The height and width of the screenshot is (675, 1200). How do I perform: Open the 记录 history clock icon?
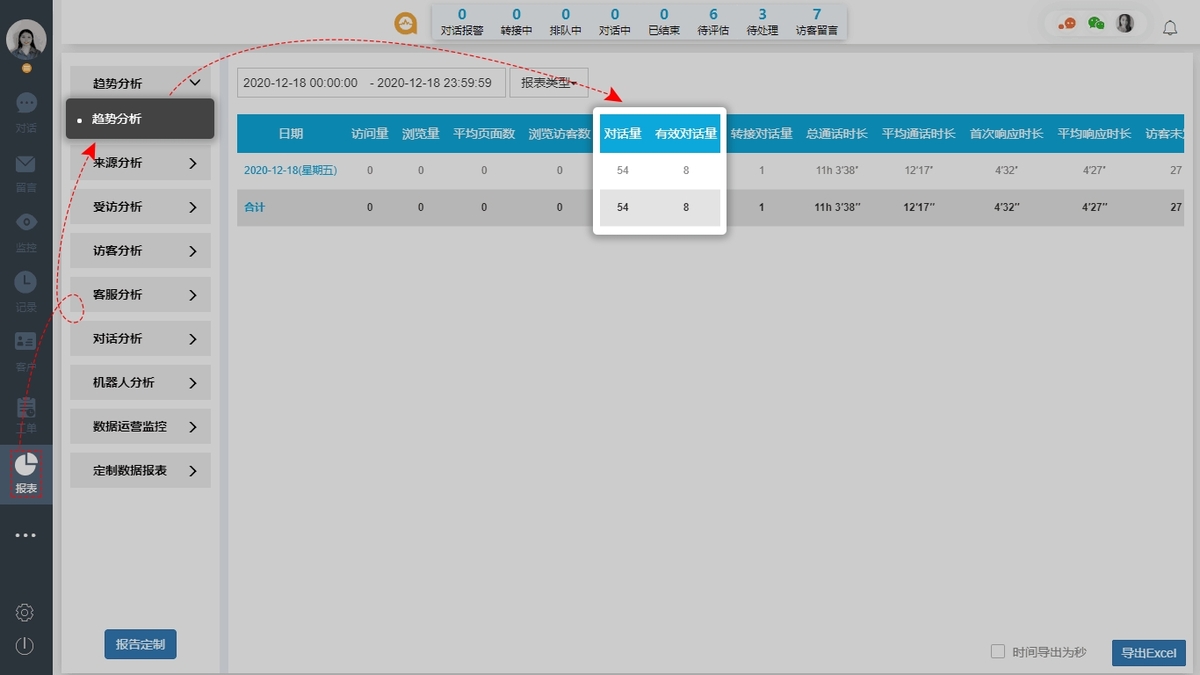point(26,282)
